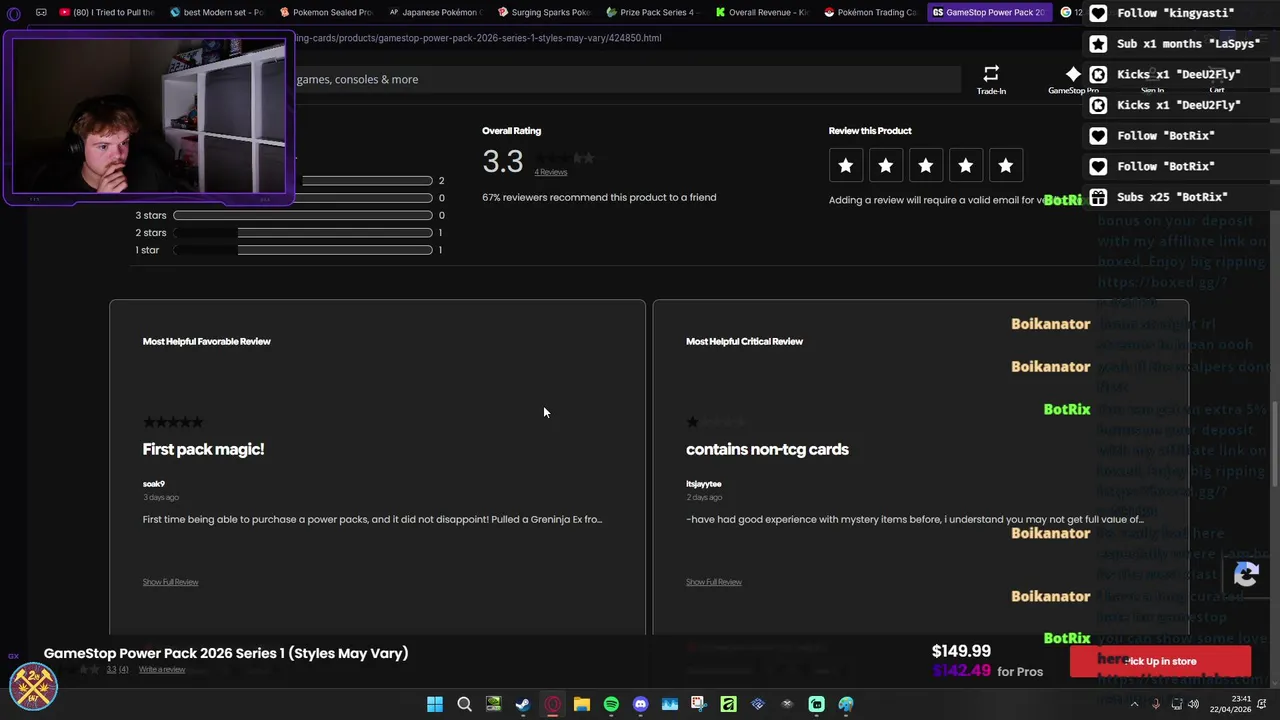Click reviewer name 'soak9'
This screenshot has width=1280, height=720.
click(154, 484)
